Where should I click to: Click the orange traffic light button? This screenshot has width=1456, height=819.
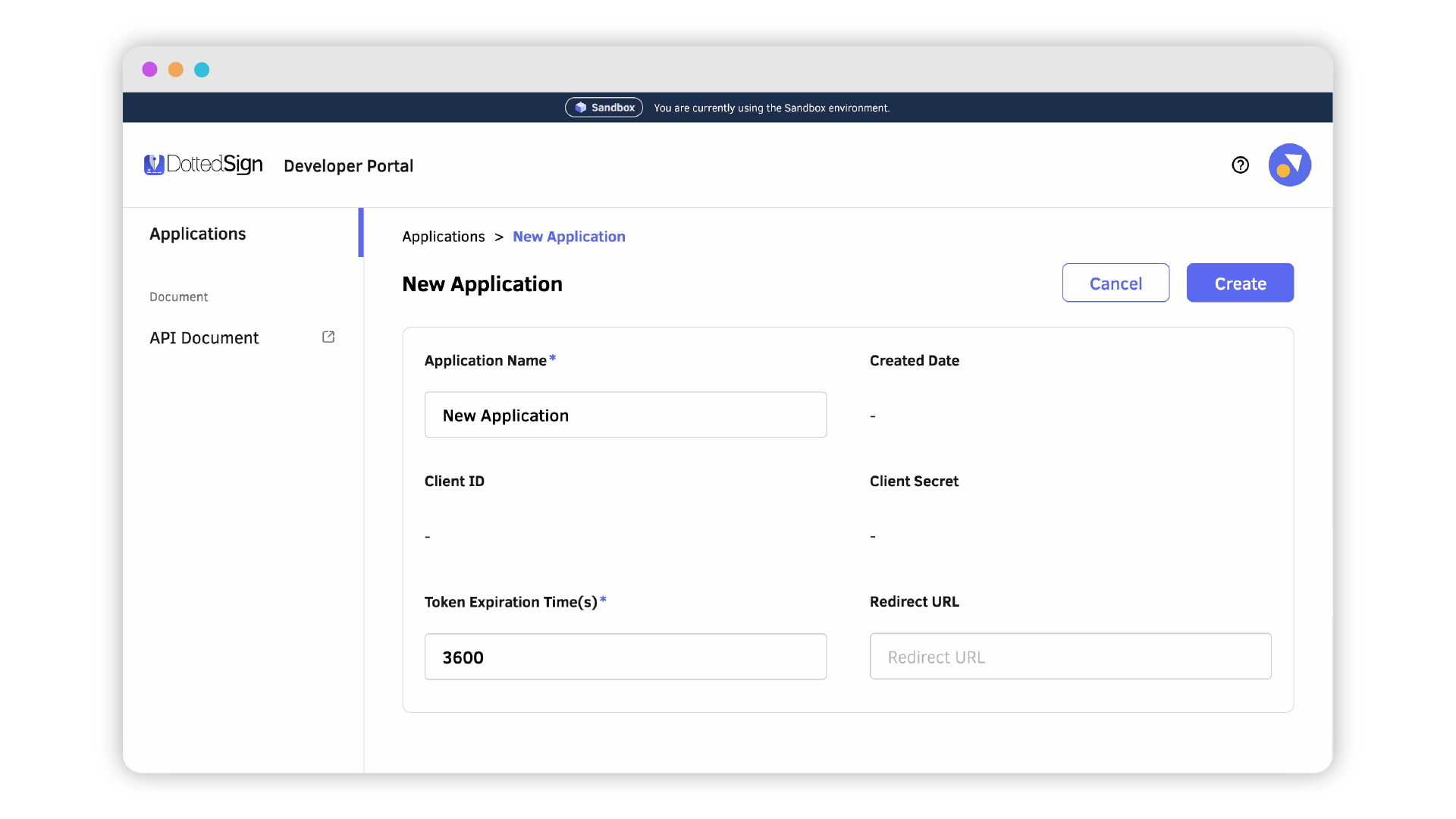click(175, 69)
